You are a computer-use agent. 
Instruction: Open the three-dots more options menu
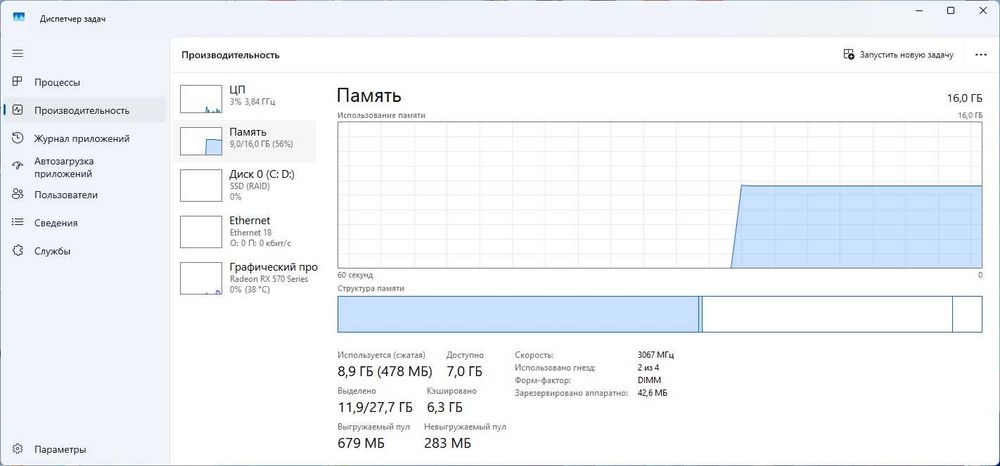coord(981,55)
